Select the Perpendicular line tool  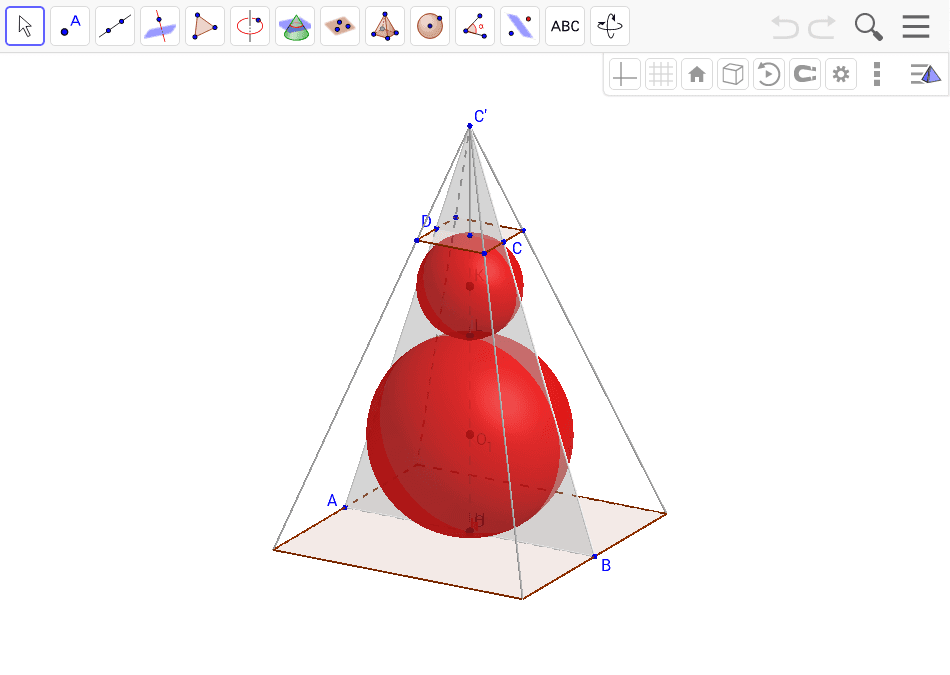click(160, 26)
